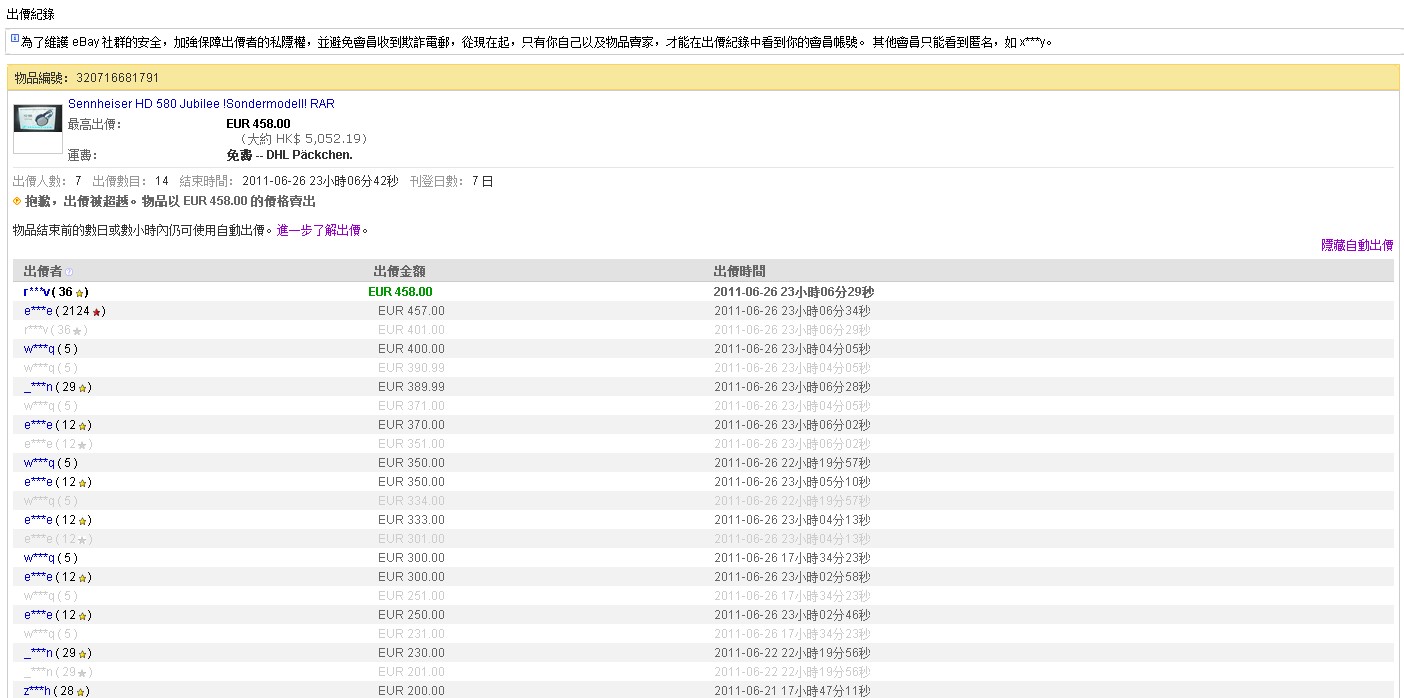The image size is (1404, 698).
Task: Click the star in the EUR 458.00 row
Action: click(79, 292)
